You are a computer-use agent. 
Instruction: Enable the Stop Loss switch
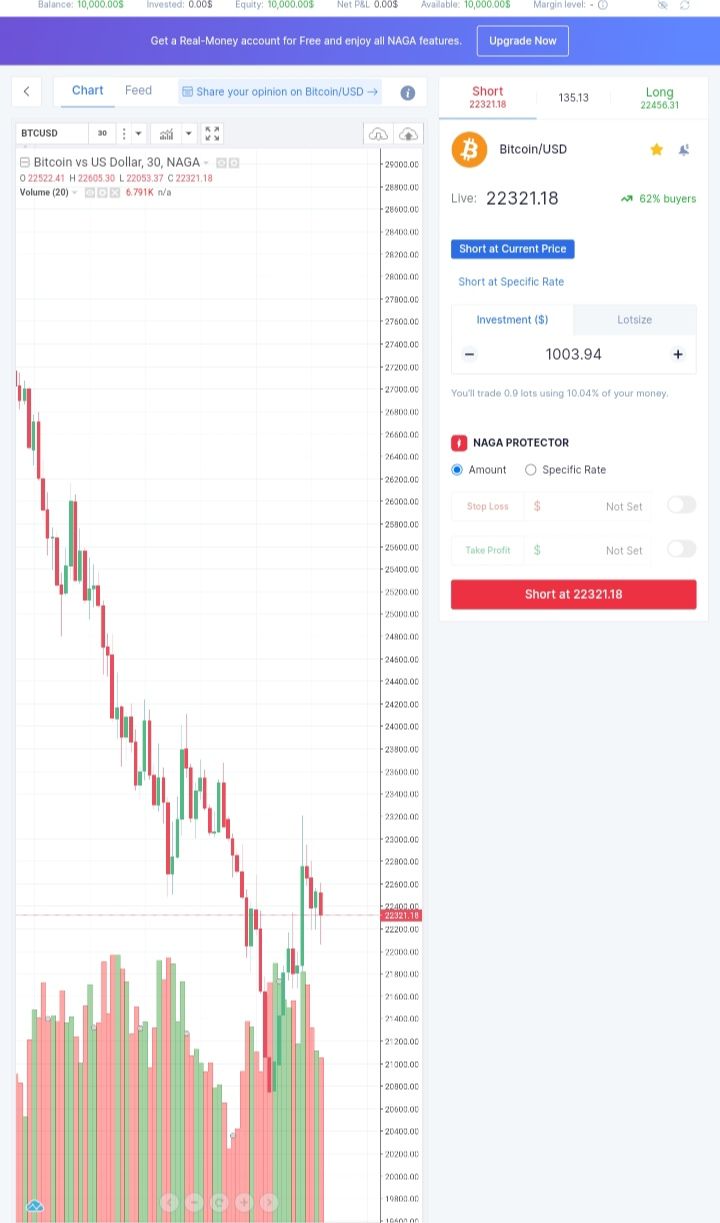point(681,505)
